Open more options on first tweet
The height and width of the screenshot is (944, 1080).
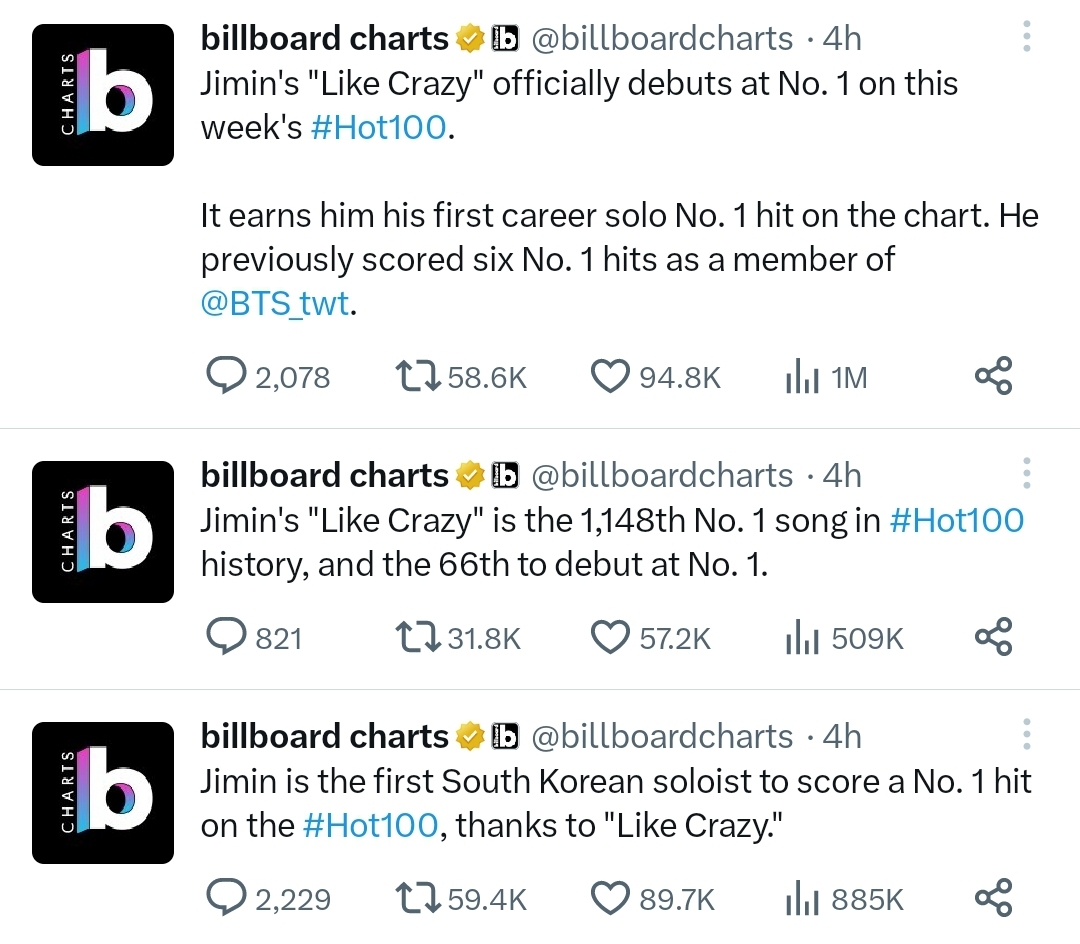tap(1026, 36)
